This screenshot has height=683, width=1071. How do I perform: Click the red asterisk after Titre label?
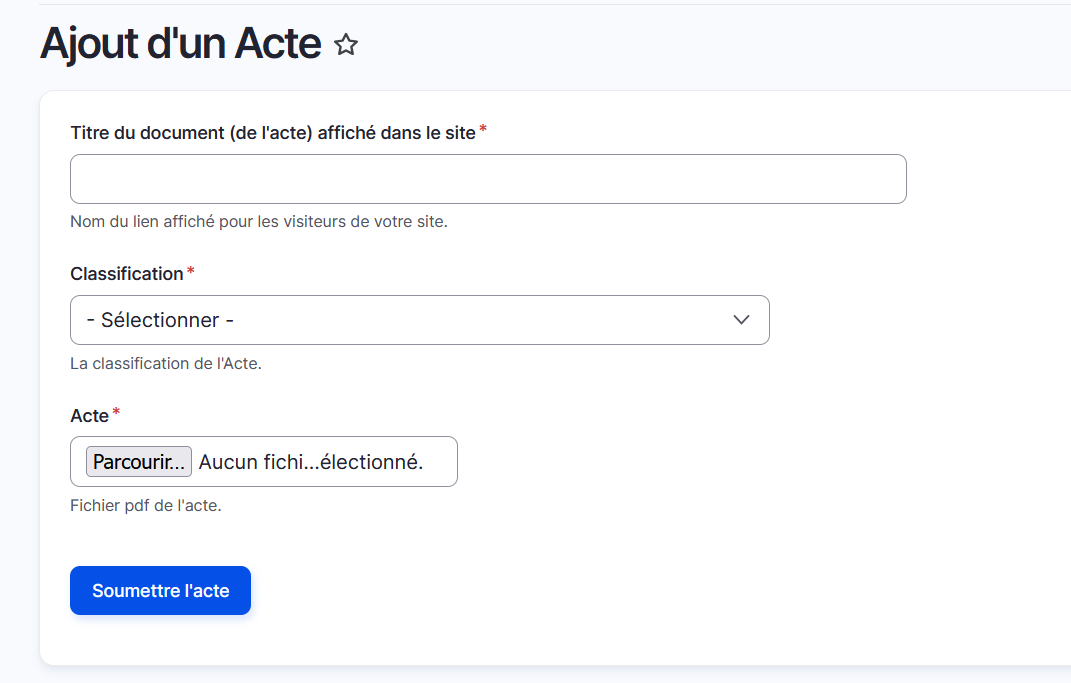[x=483, y=130]
